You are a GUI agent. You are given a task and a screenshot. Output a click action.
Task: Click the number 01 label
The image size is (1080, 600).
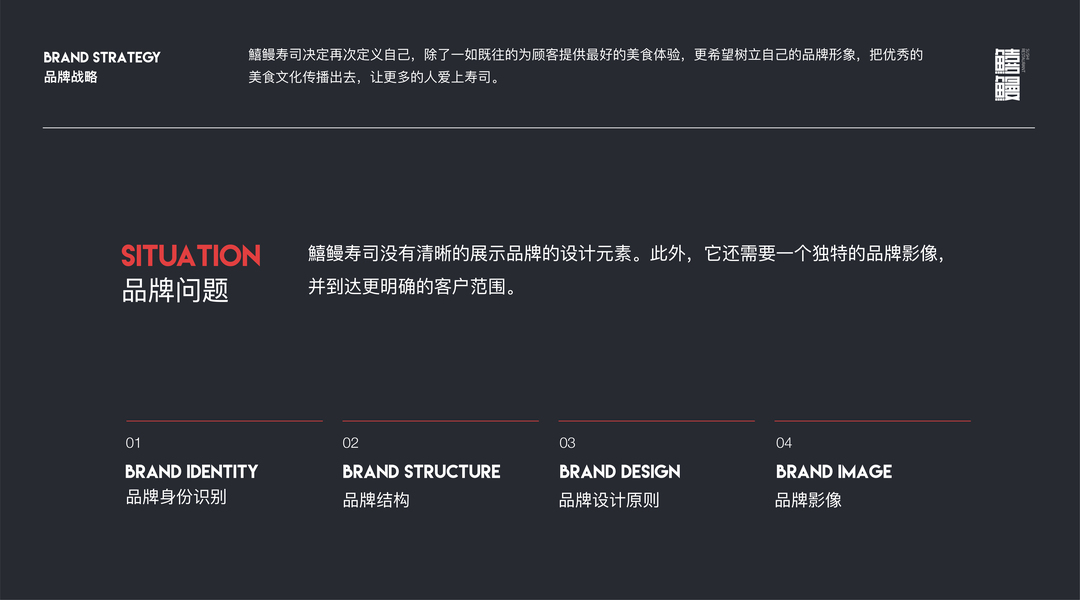tap(133, 443)
